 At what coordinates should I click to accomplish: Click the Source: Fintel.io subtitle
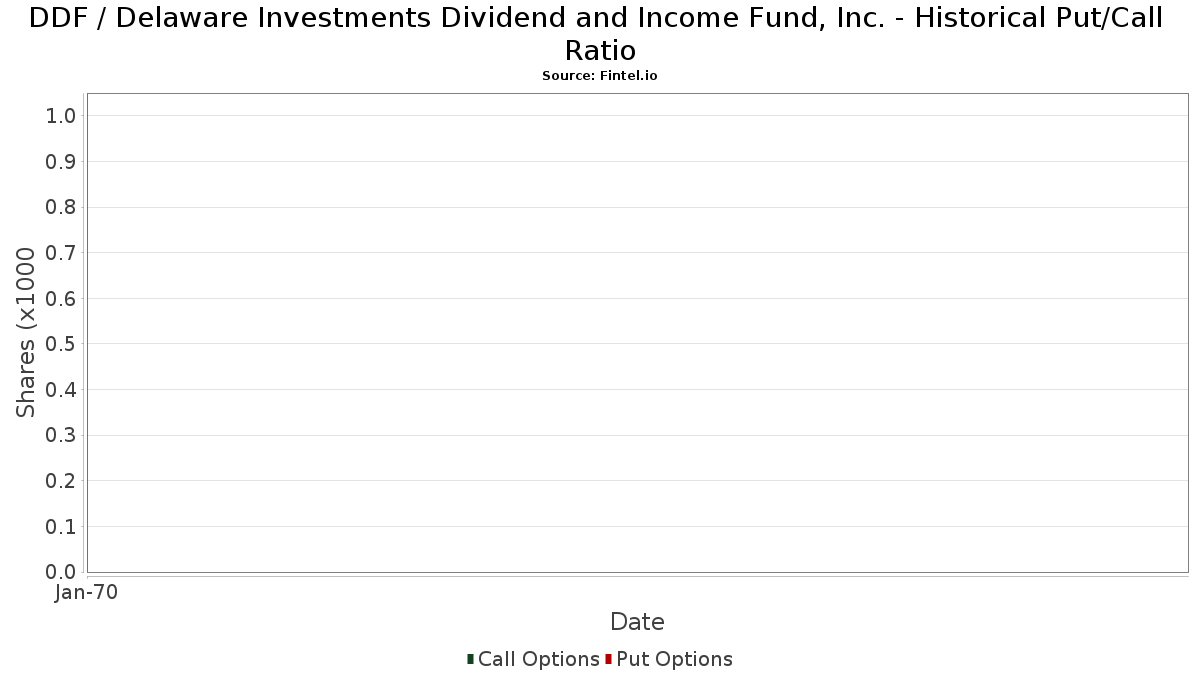600,76
